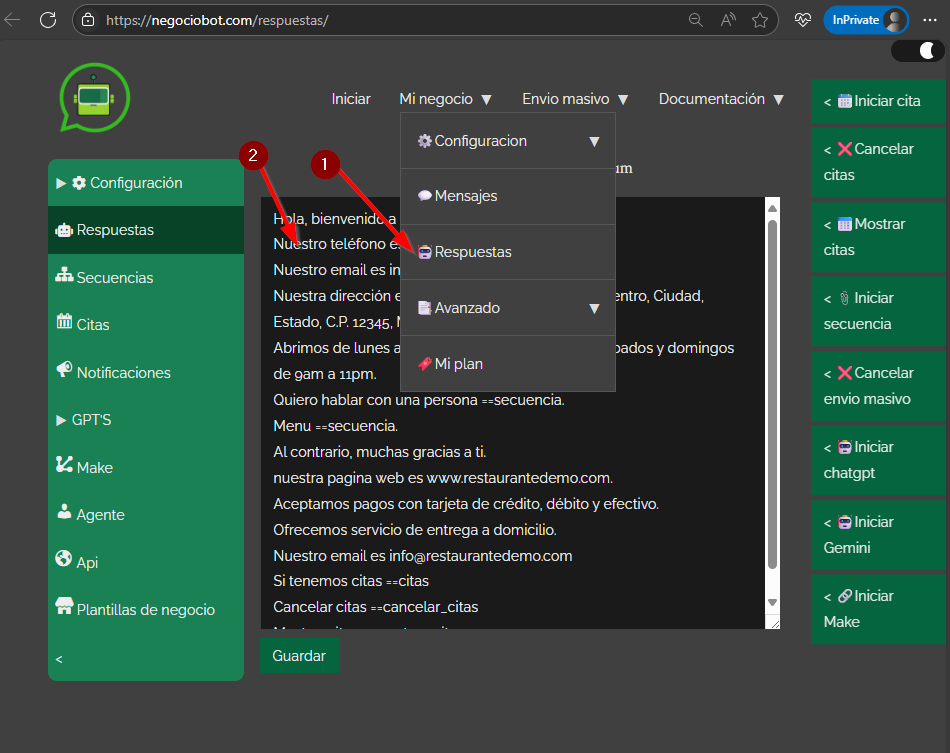Click the zoom magnifier icon in address bar
950x753 pixels.
coord(696,20)
